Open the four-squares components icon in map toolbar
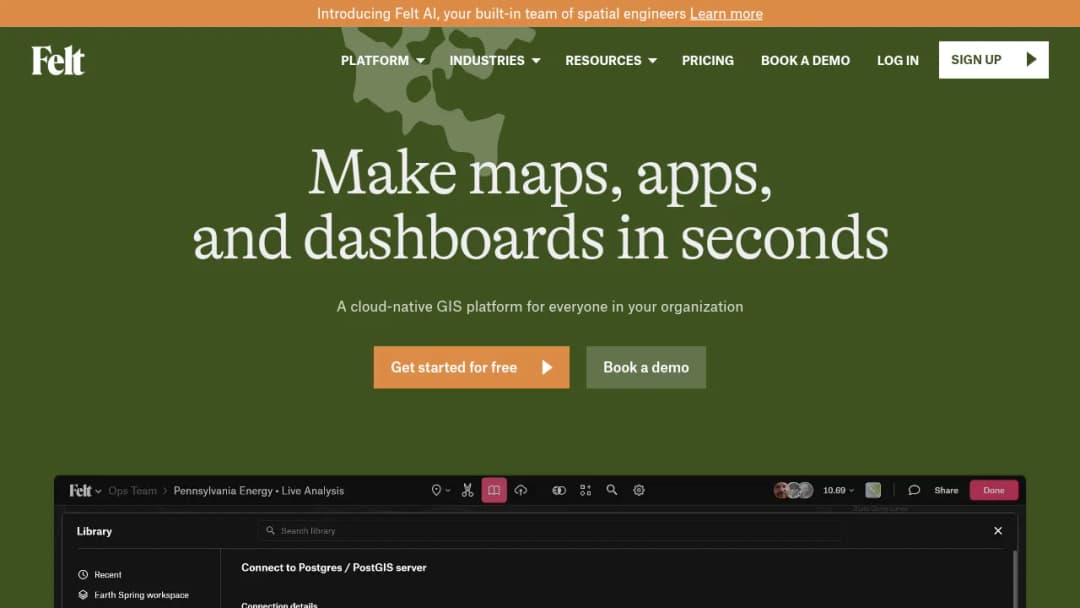 coord(585,490)
